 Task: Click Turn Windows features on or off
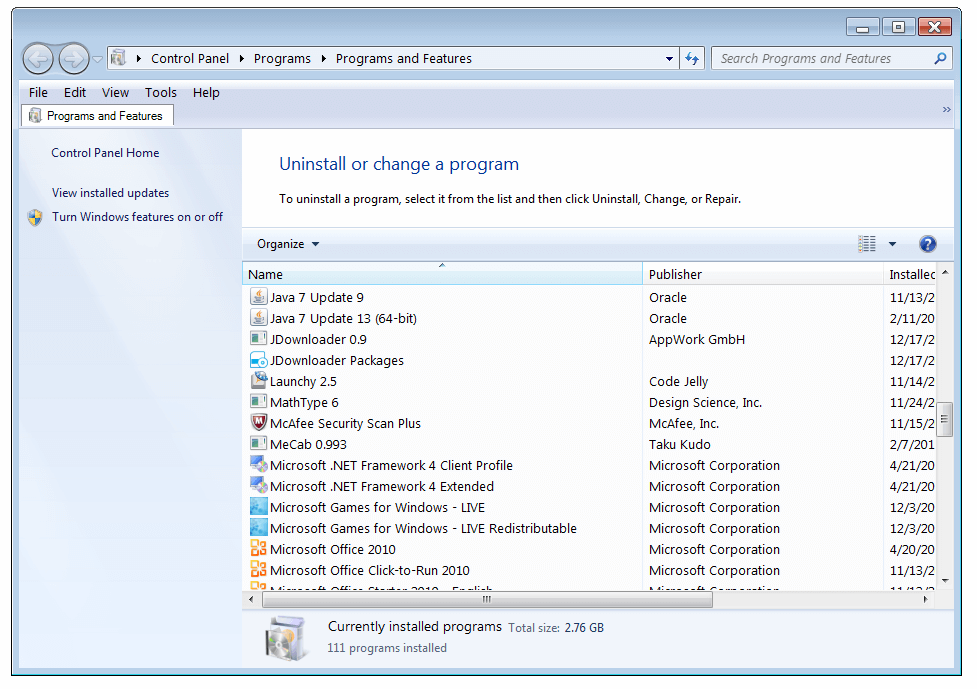point(137,217)
